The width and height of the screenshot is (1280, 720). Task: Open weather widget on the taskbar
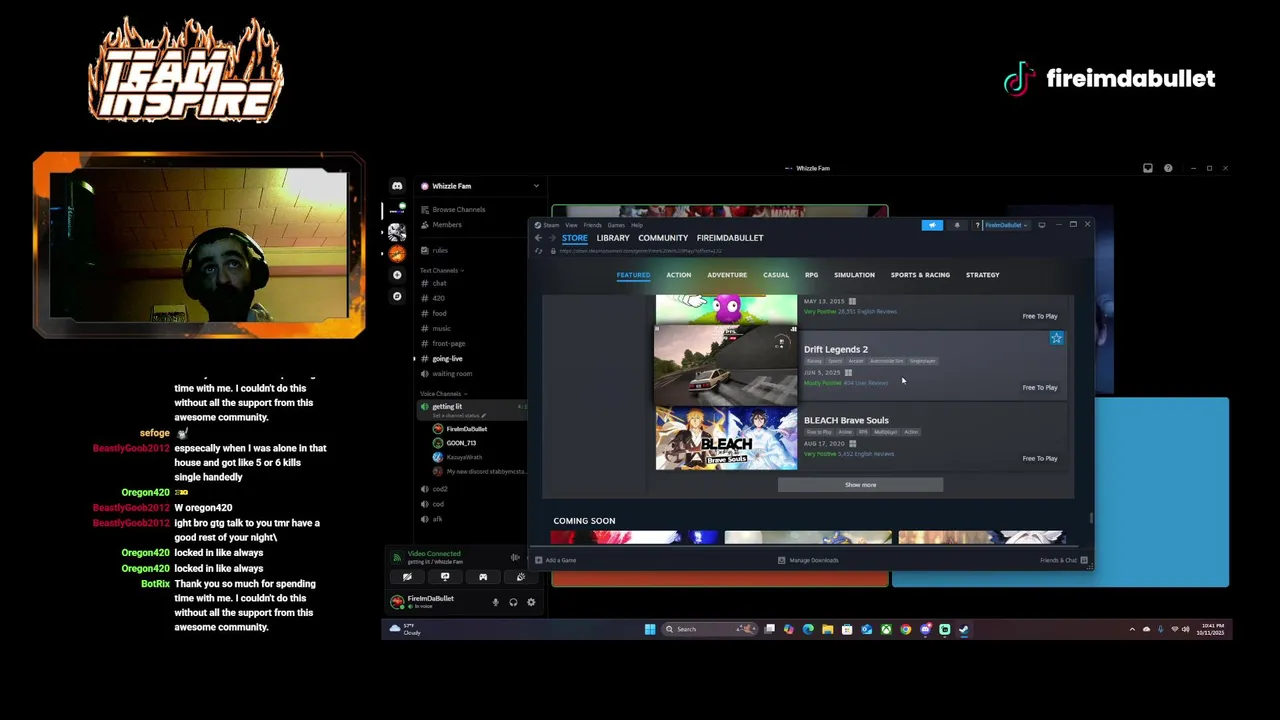(x=405, y=629)
